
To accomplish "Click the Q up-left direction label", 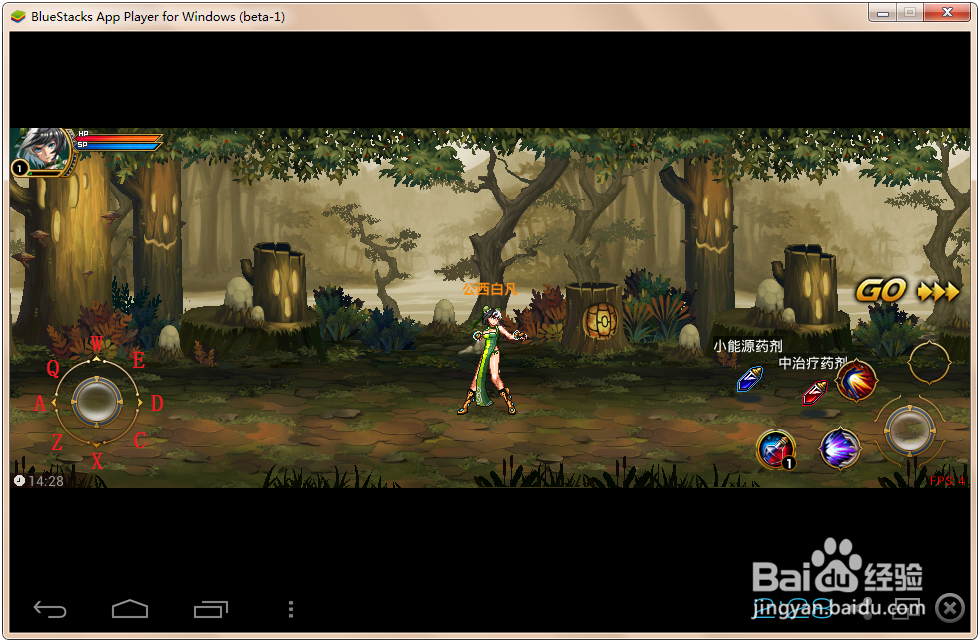I will (53, 368).
